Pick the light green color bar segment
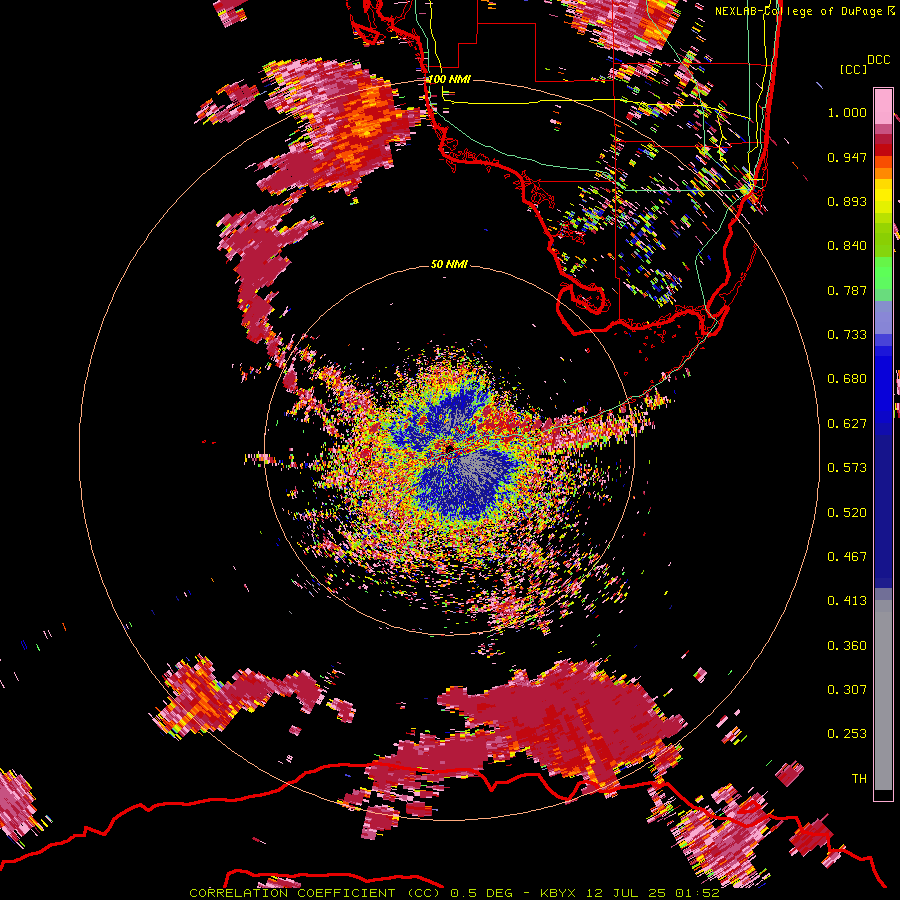Image resolution: width=900 pixels, height=900 pixels. [883, 273]
